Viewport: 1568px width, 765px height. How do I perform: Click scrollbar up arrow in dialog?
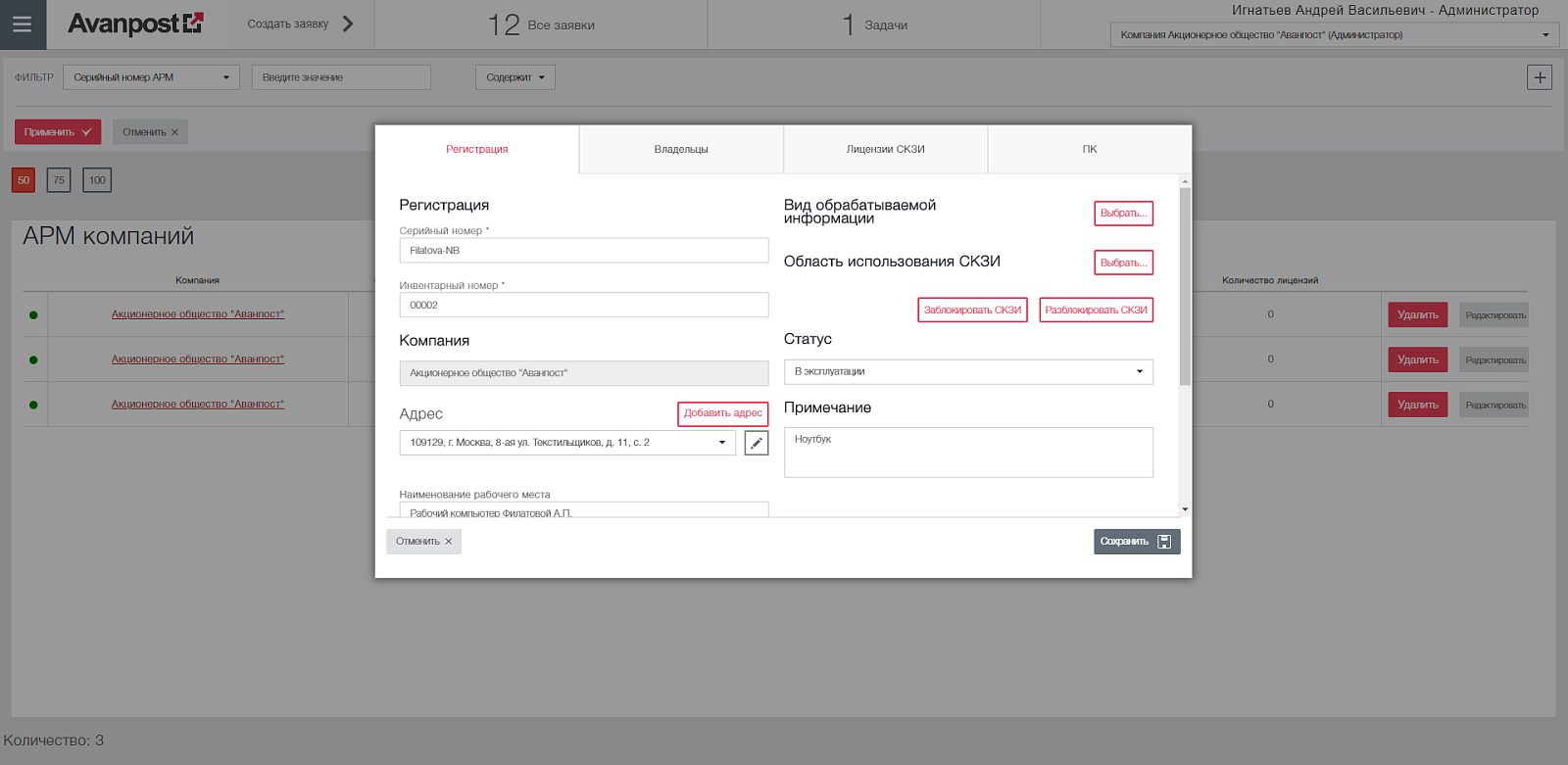[x=1185, y=181]
